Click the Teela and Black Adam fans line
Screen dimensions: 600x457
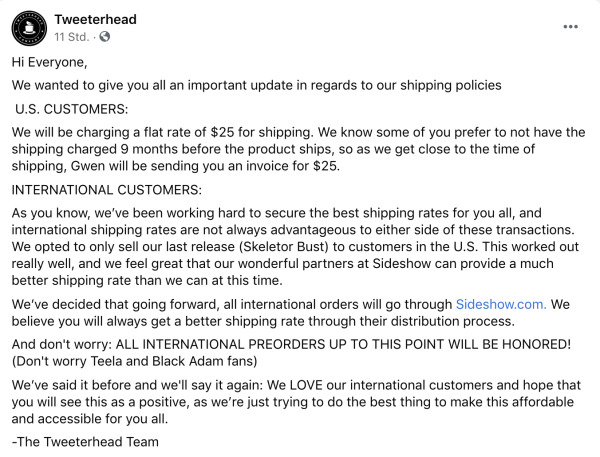click(134, 361)
